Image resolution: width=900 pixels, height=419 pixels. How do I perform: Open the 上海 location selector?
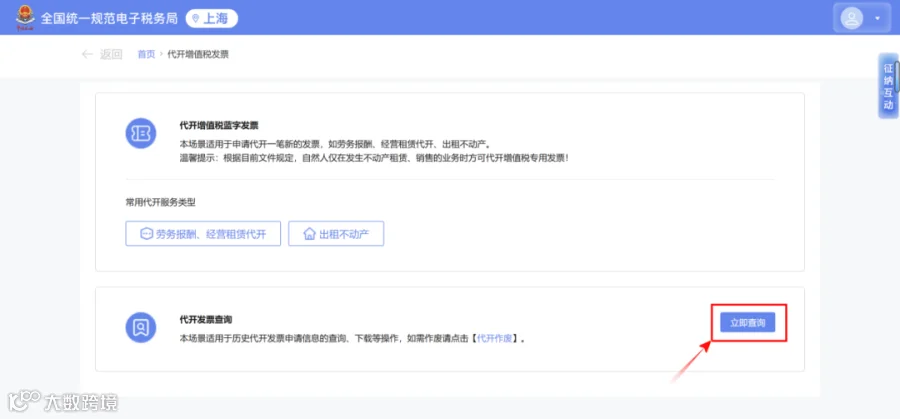[211, 18]
